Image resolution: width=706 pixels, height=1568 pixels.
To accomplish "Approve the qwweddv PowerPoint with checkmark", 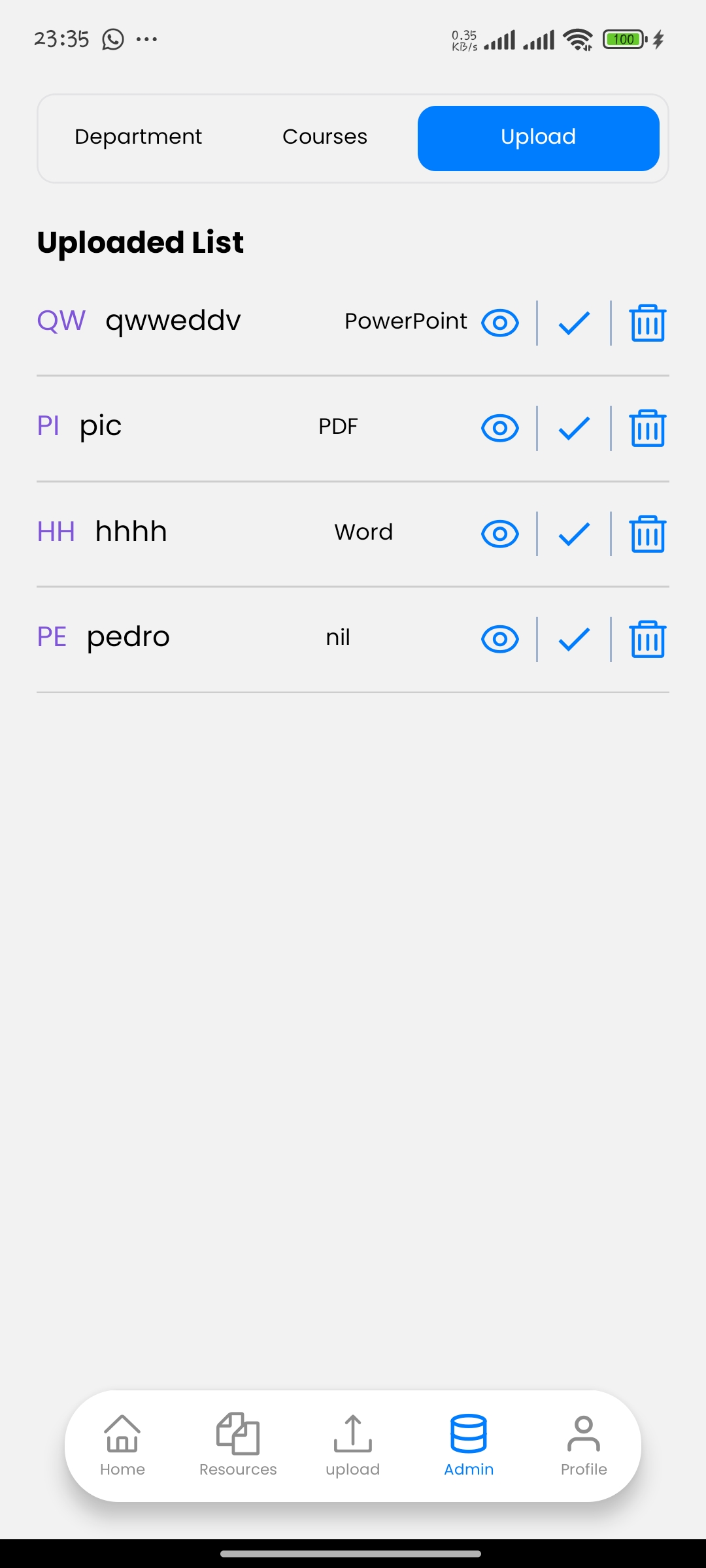I will pyautogui.click(x=574, y=323).
